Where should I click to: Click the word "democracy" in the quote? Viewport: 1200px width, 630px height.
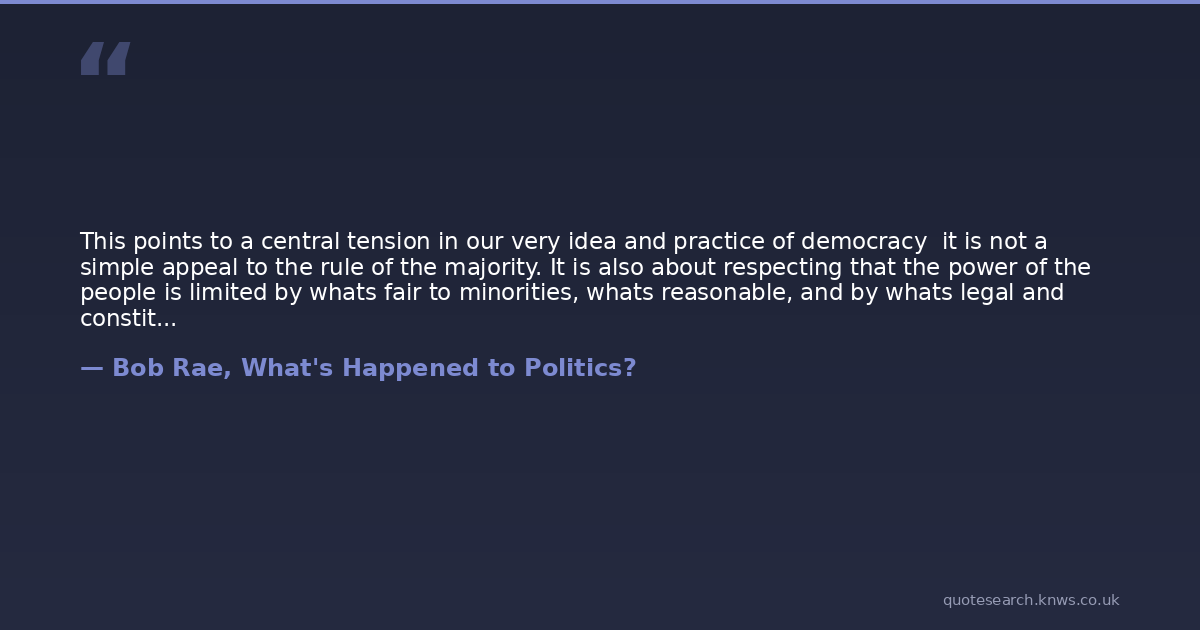(863, 242)
